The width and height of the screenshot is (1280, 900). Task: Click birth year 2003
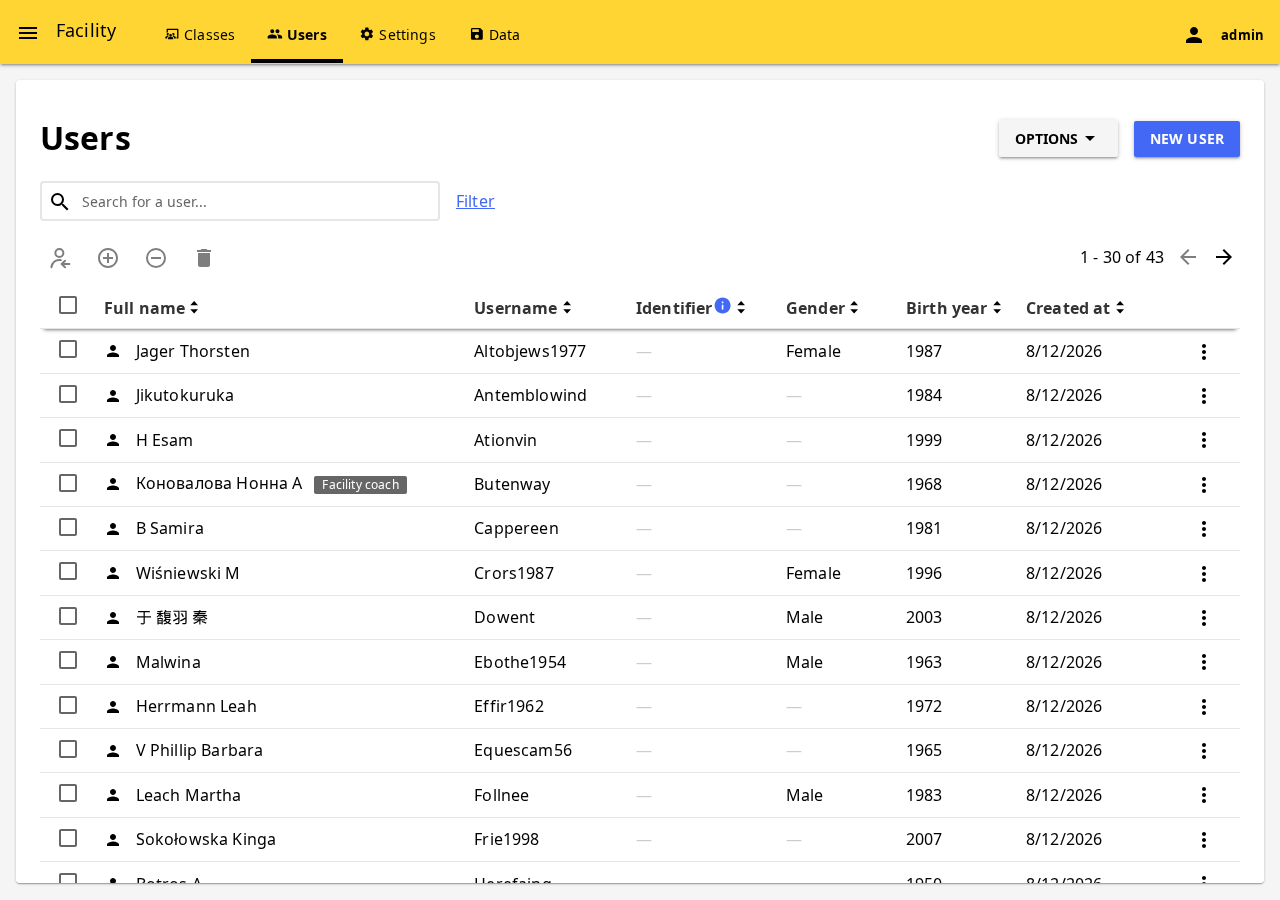924,617
